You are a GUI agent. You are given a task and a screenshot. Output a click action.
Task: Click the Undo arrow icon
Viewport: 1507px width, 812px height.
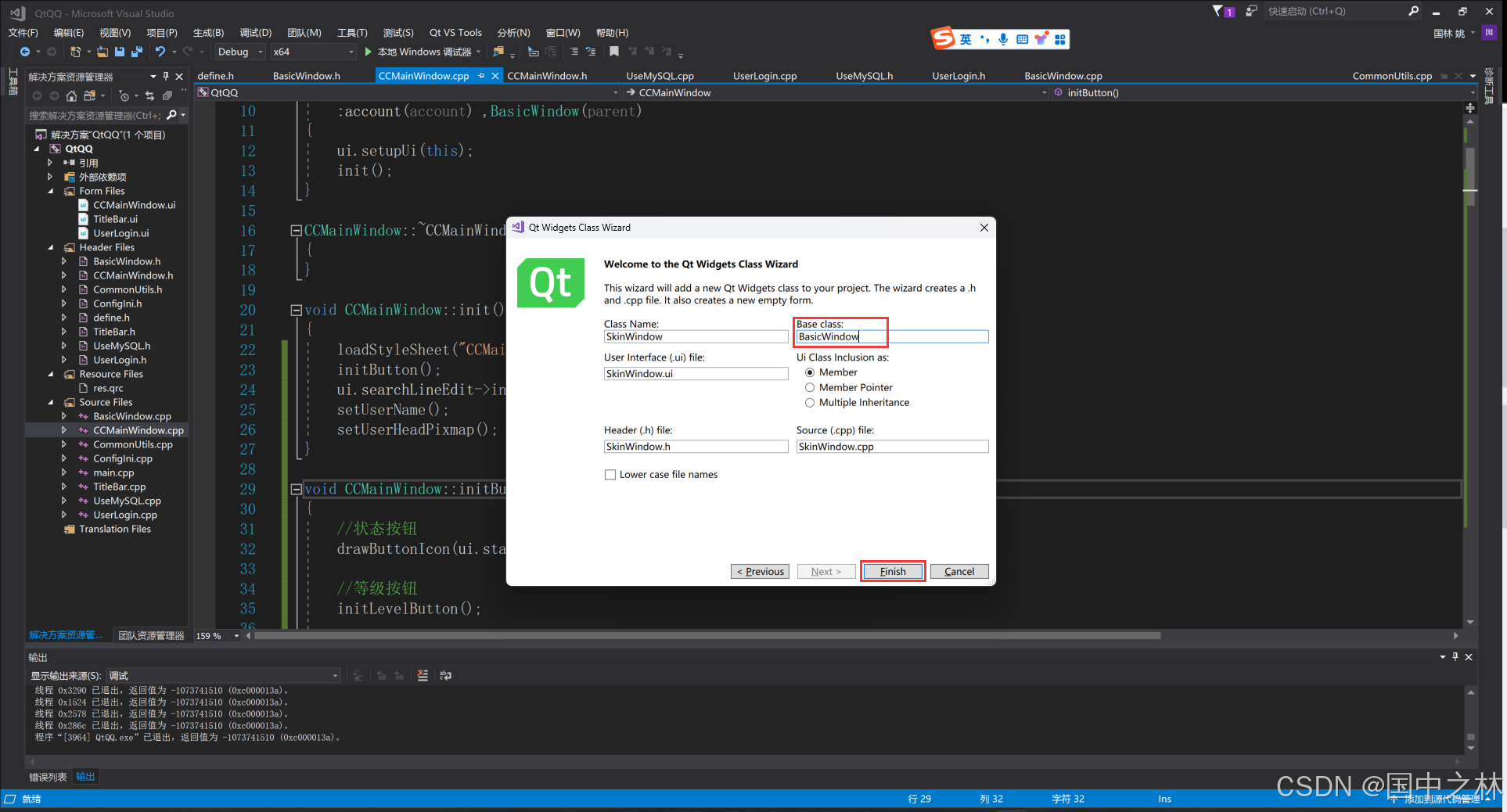[x=160, y=52]
